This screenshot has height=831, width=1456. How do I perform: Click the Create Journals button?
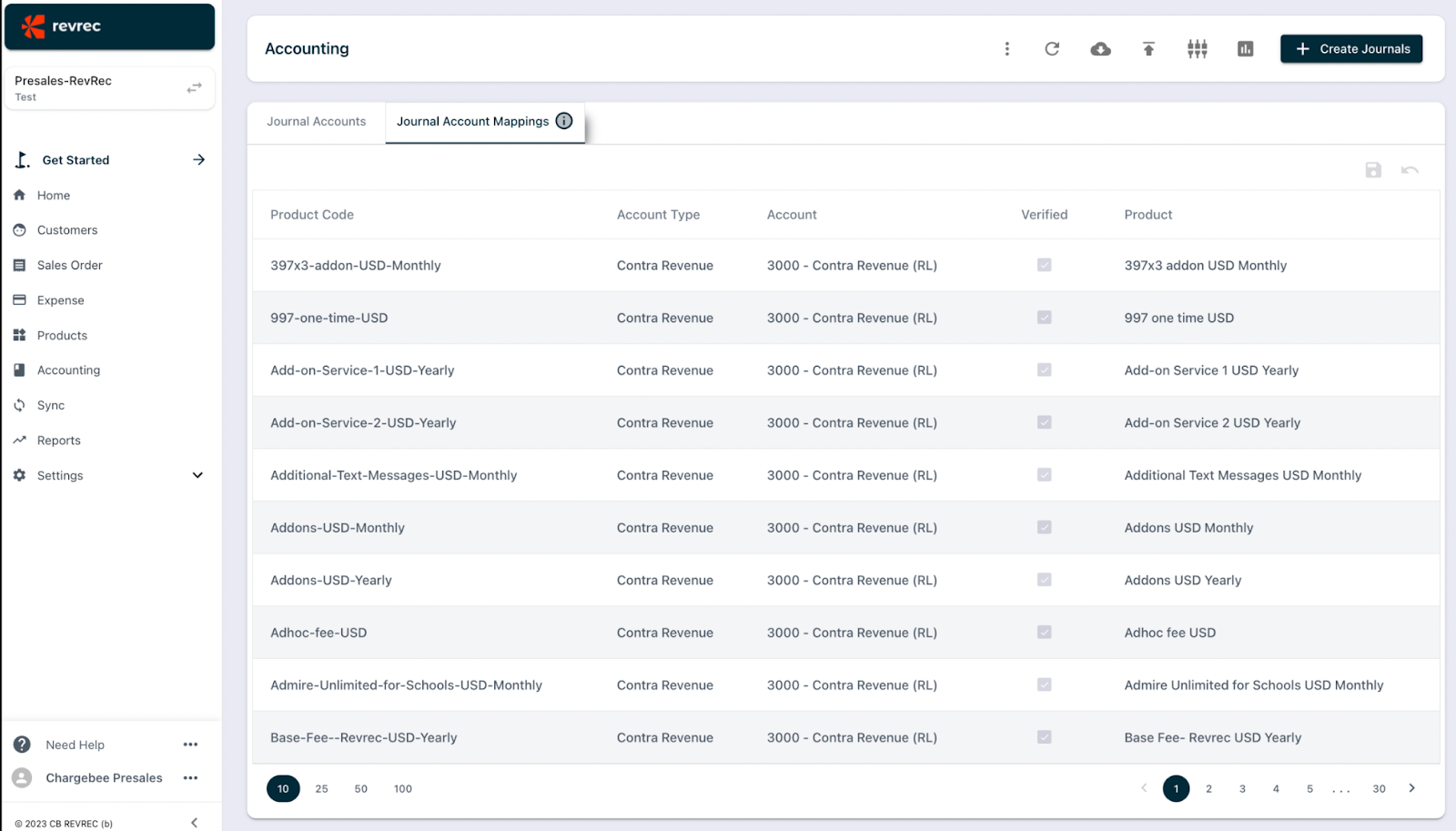[1350, 48]
